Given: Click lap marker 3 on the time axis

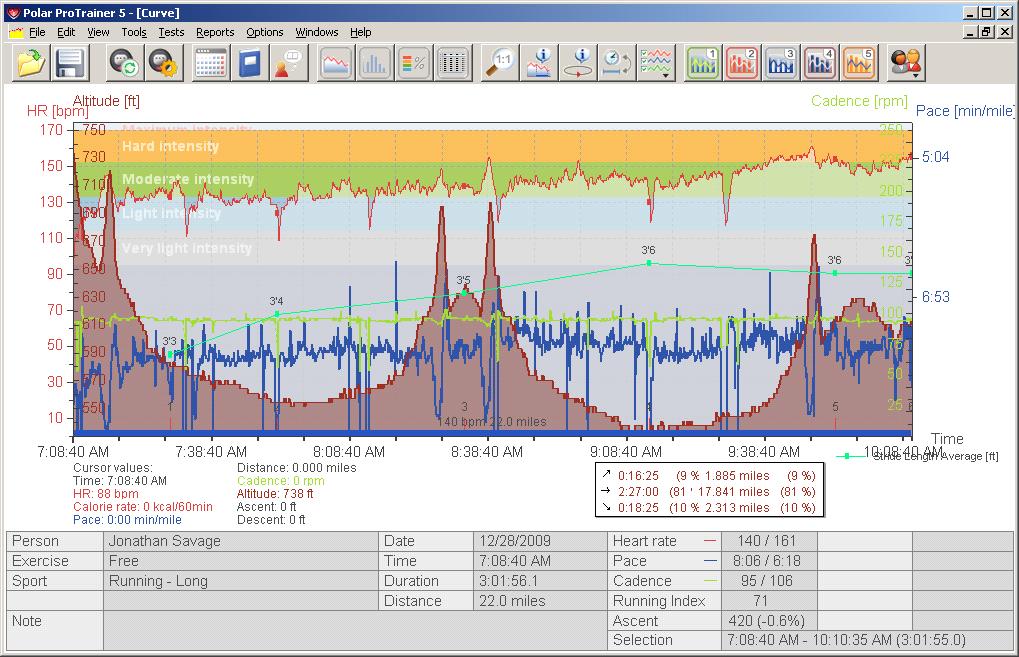Looking at the screenshot, I should (x=464, y=407).
